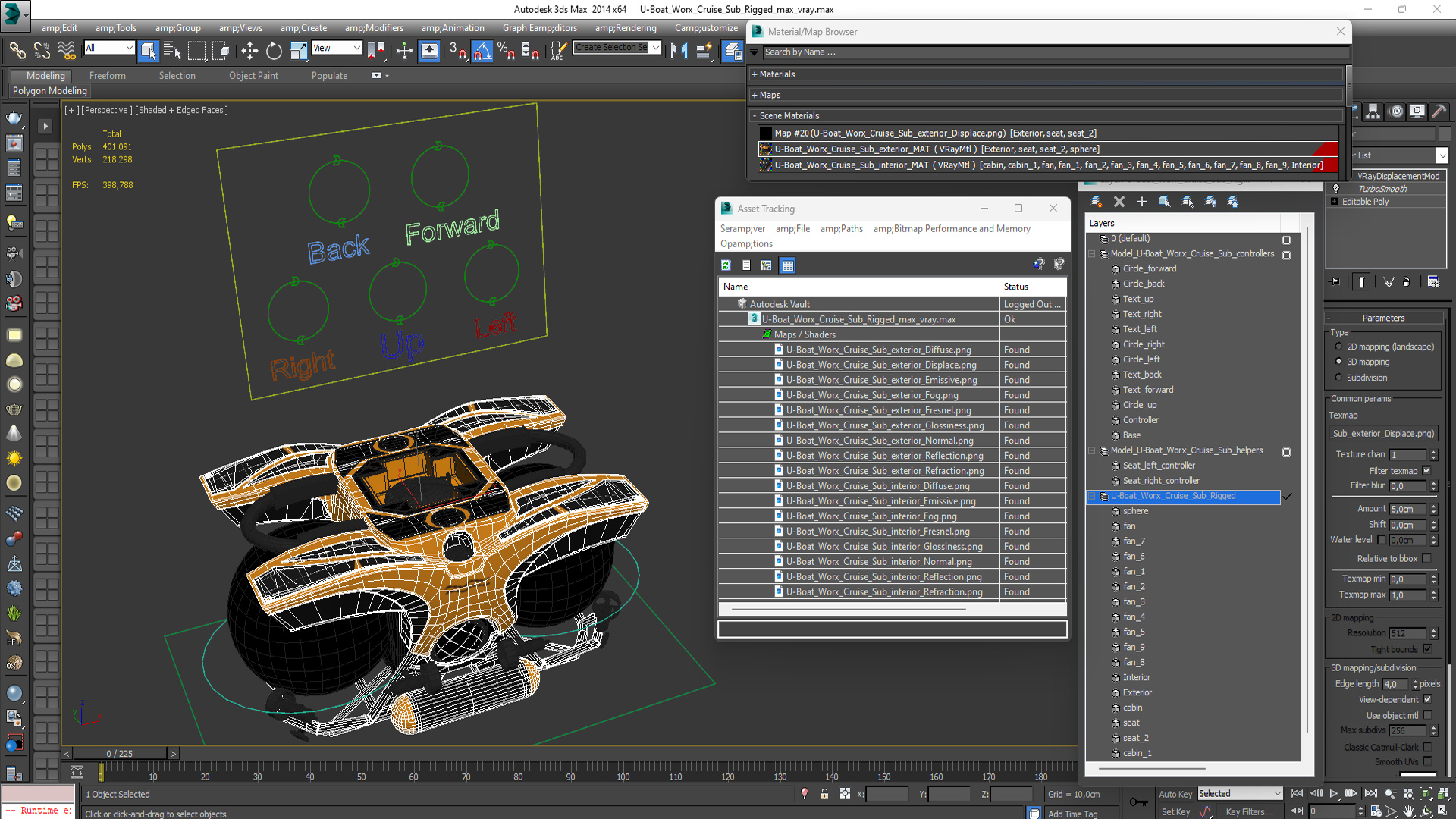This screenshot has width=1456, height=819.
Task: Switch to Object Paint ribbon tab
Action: pyautogui.click(x=253, y=76)
